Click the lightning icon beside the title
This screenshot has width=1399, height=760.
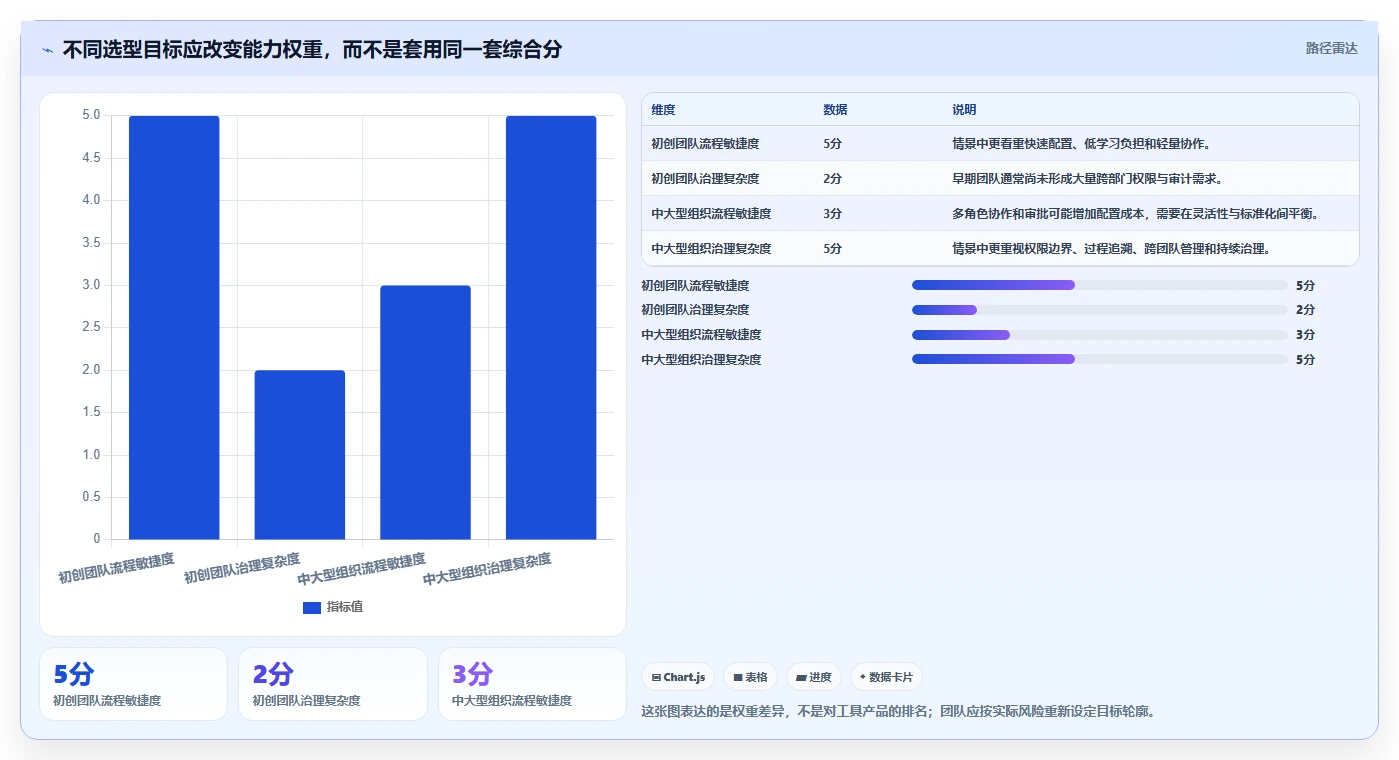point(48,50)
